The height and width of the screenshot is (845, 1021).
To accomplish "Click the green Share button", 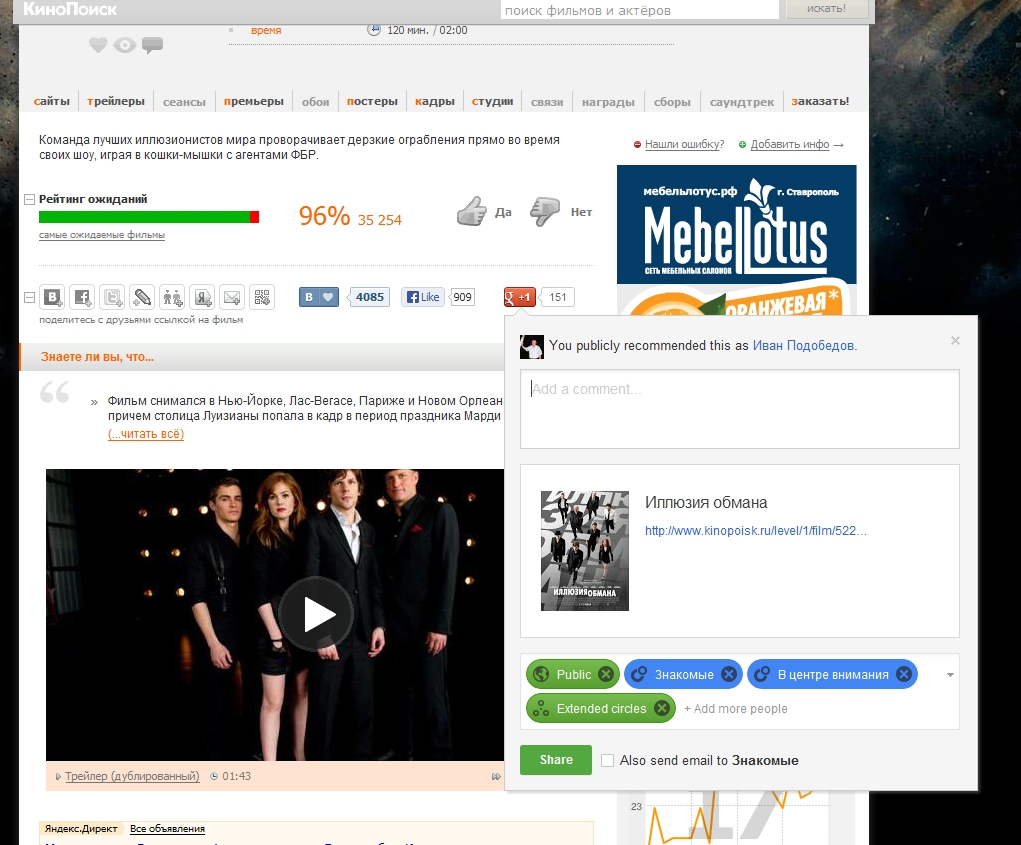I will [556, 760].
